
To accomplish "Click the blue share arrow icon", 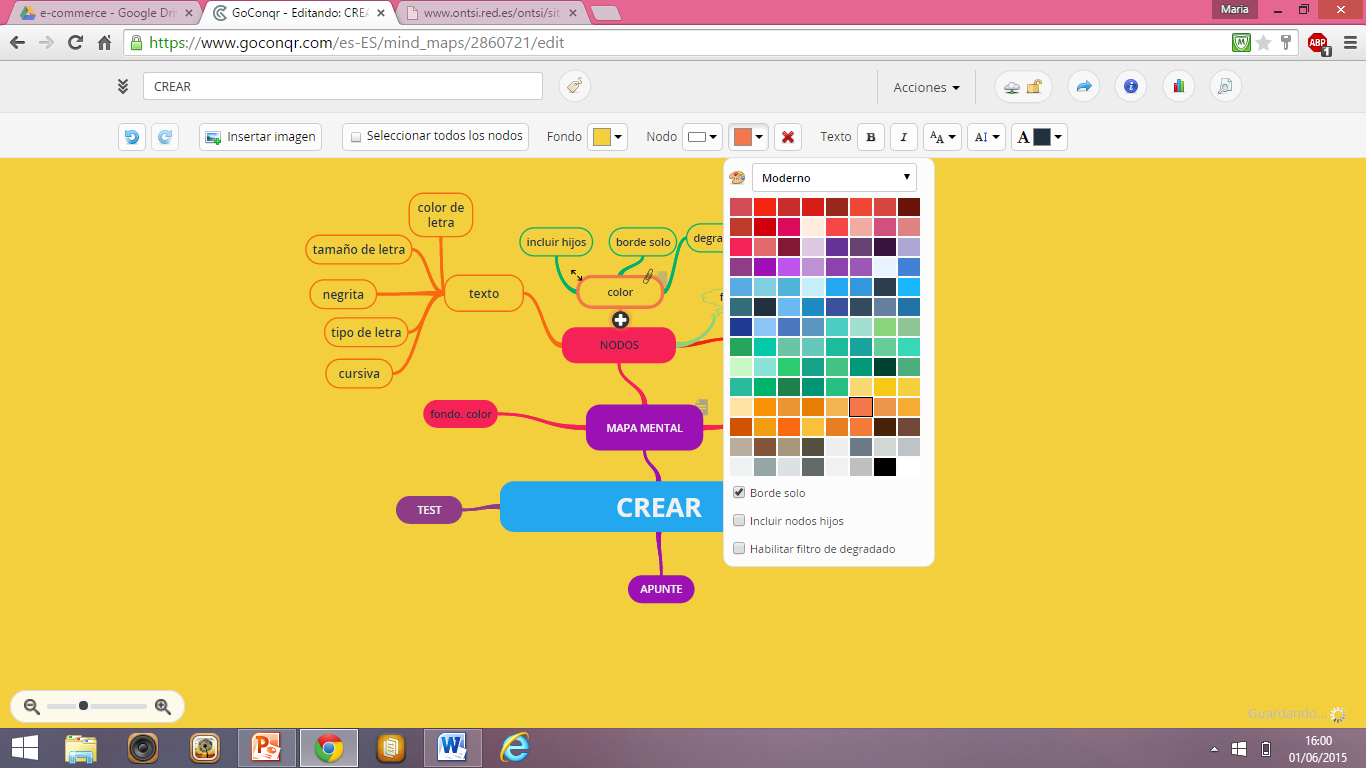I will tap(1083, 87).
